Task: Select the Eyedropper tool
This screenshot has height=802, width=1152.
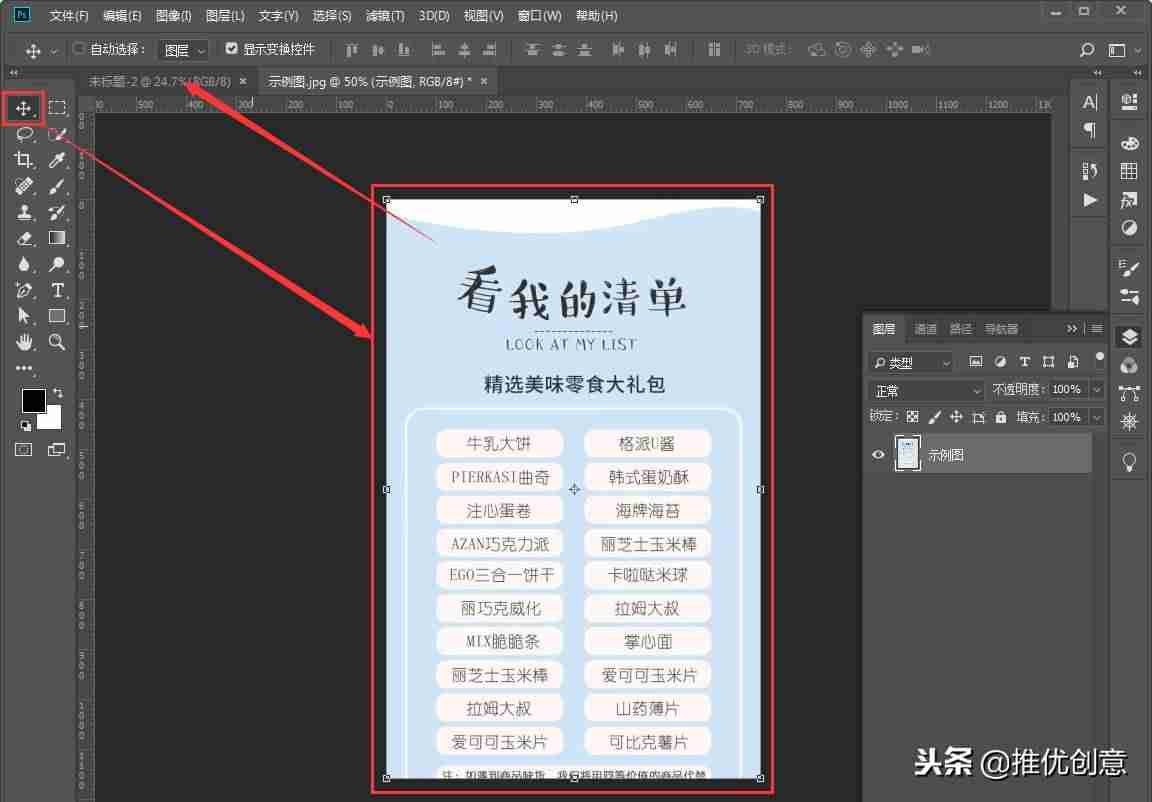Action: click(x=57, y=160)
